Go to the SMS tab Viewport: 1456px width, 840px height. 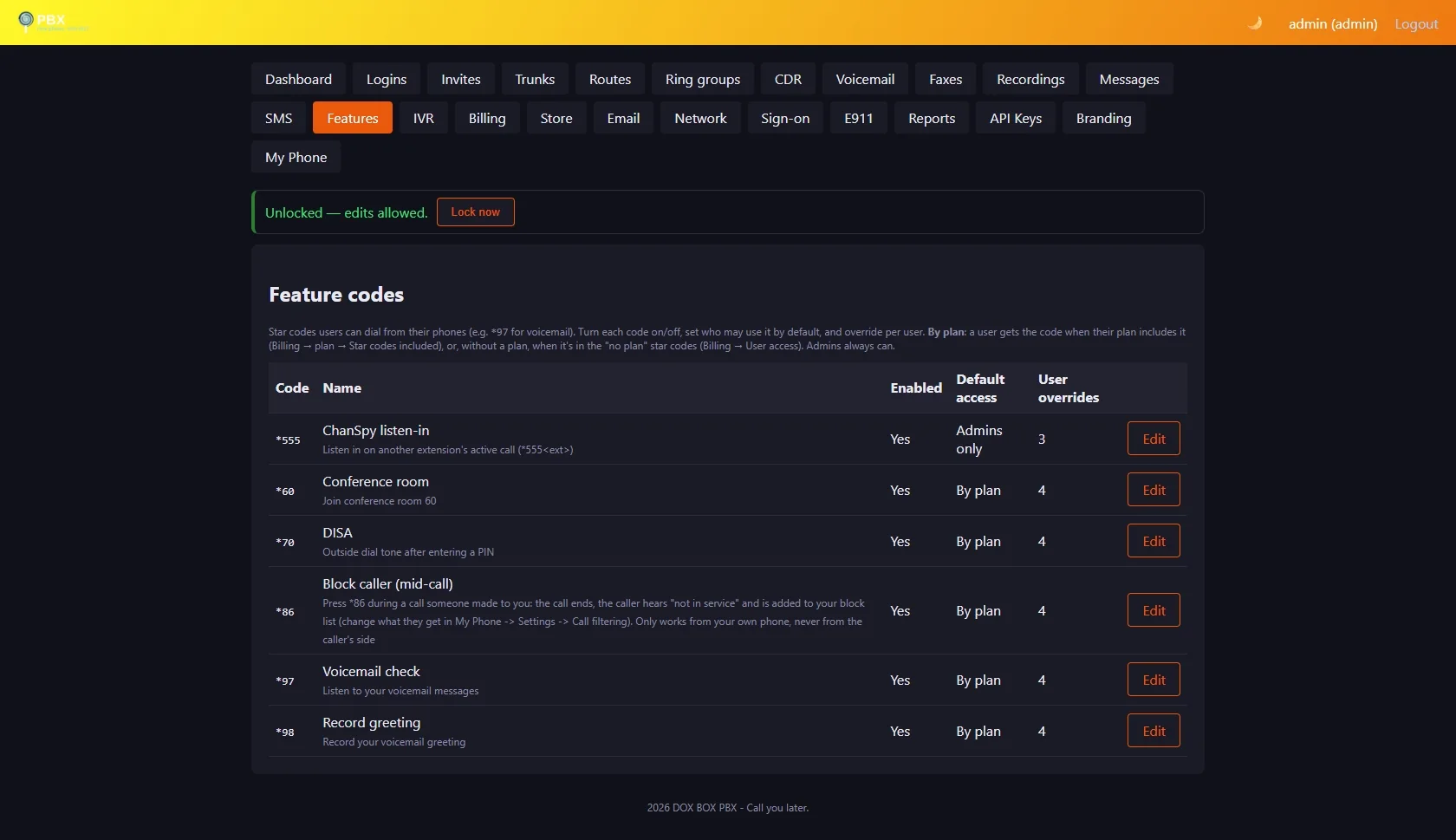[x=279, y=118]
